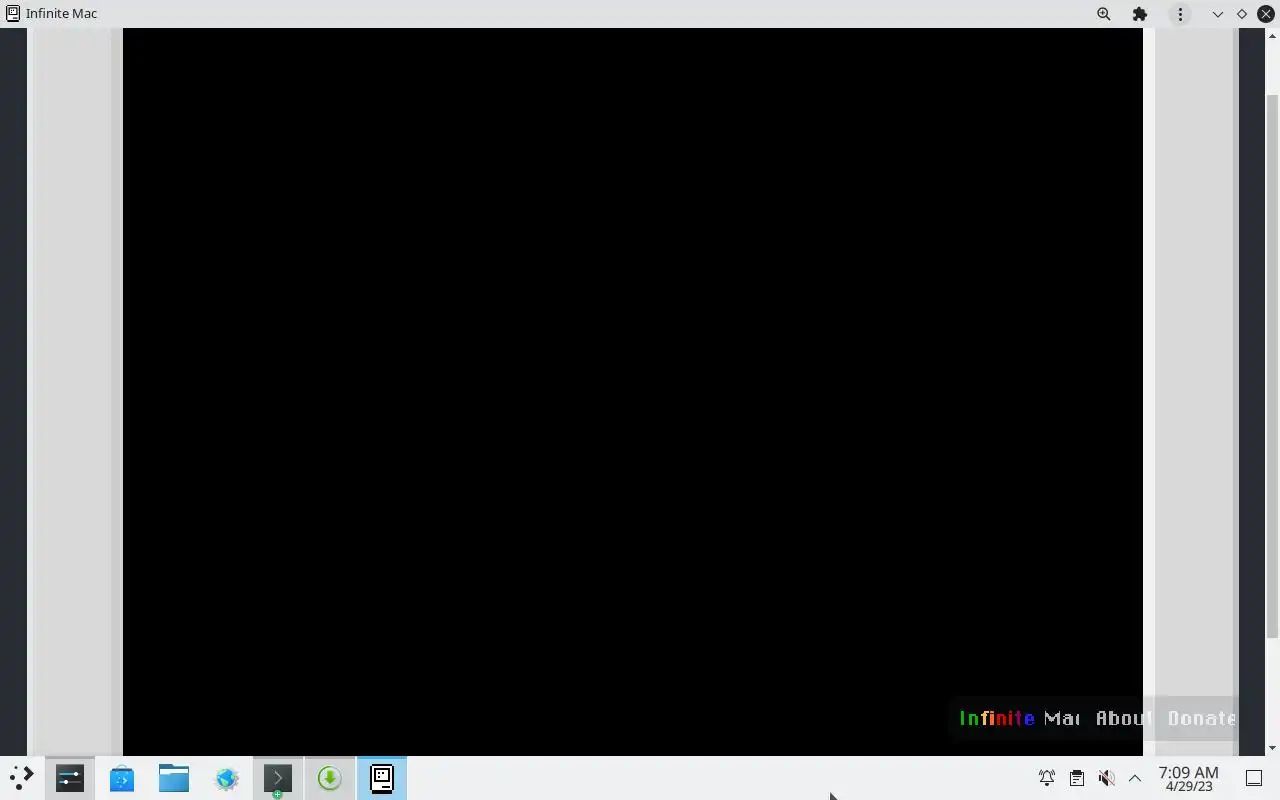Click the keep-above diamond button
Screen dimensions: 1280x800
[1242, 14]
